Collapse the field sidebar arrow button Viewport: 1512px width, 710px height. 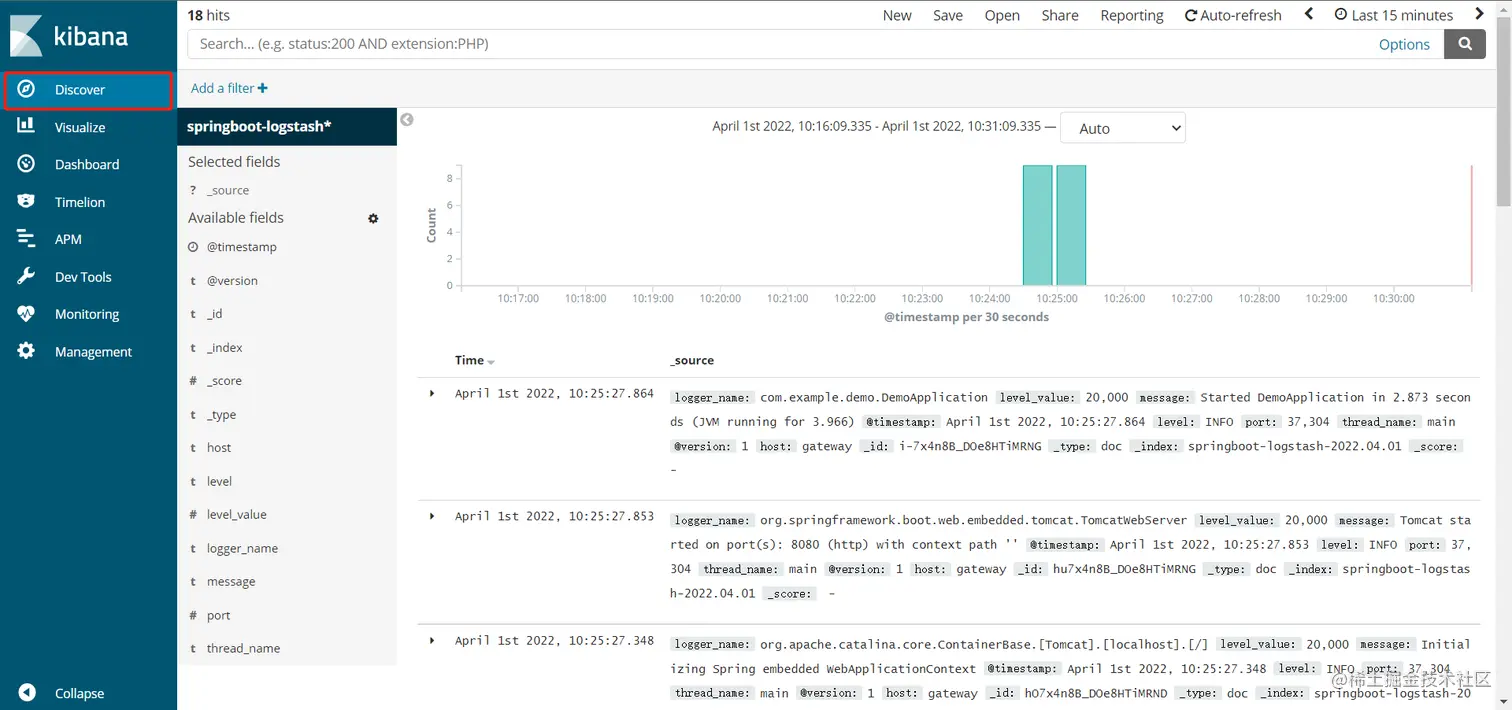(407, 119)
